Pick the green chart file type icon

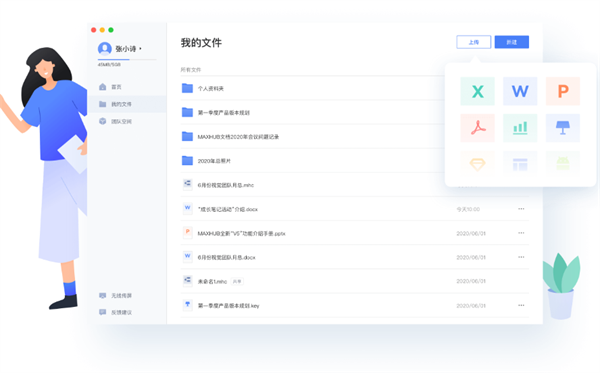coord(520,128)
